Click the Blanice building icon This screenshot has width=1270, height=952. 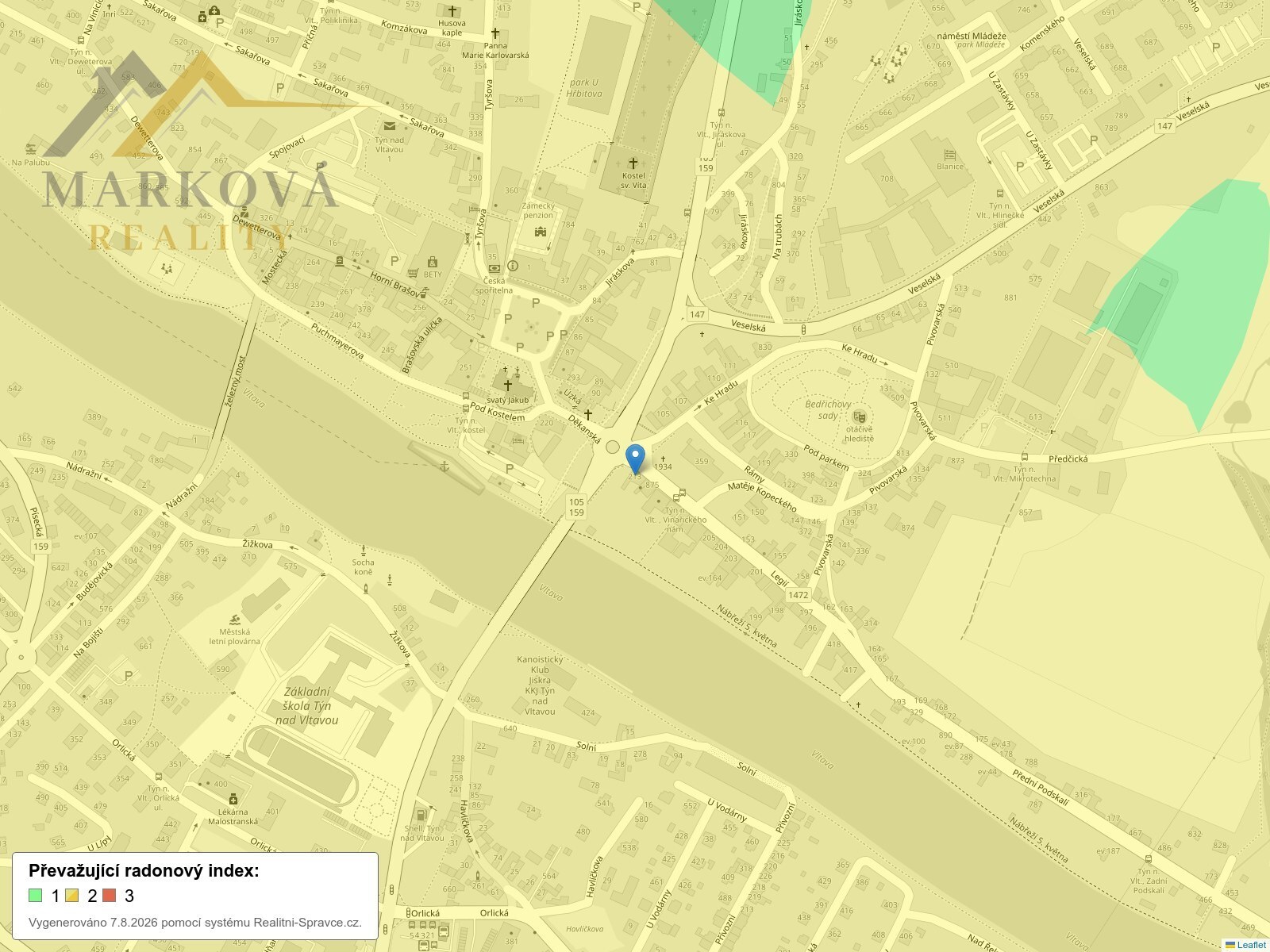point(949,155)
